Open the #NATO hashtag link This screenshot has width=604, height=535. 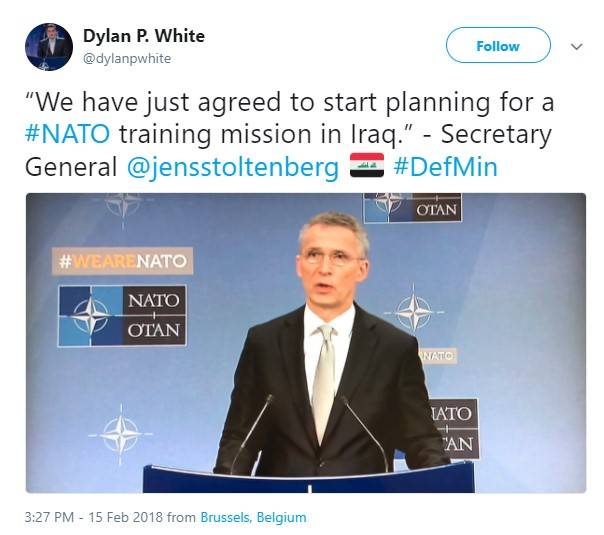[67, 134]
